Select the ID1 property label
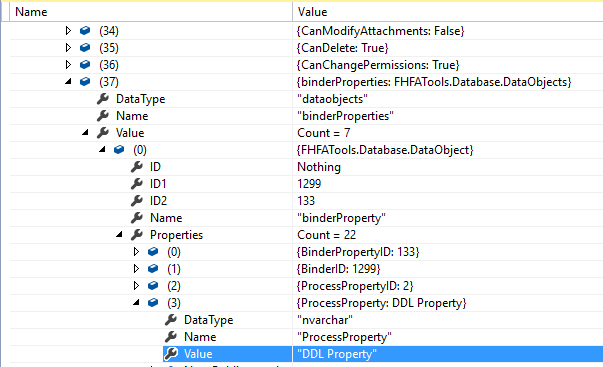Screen dimensions: 603x367 coord(158,184)
